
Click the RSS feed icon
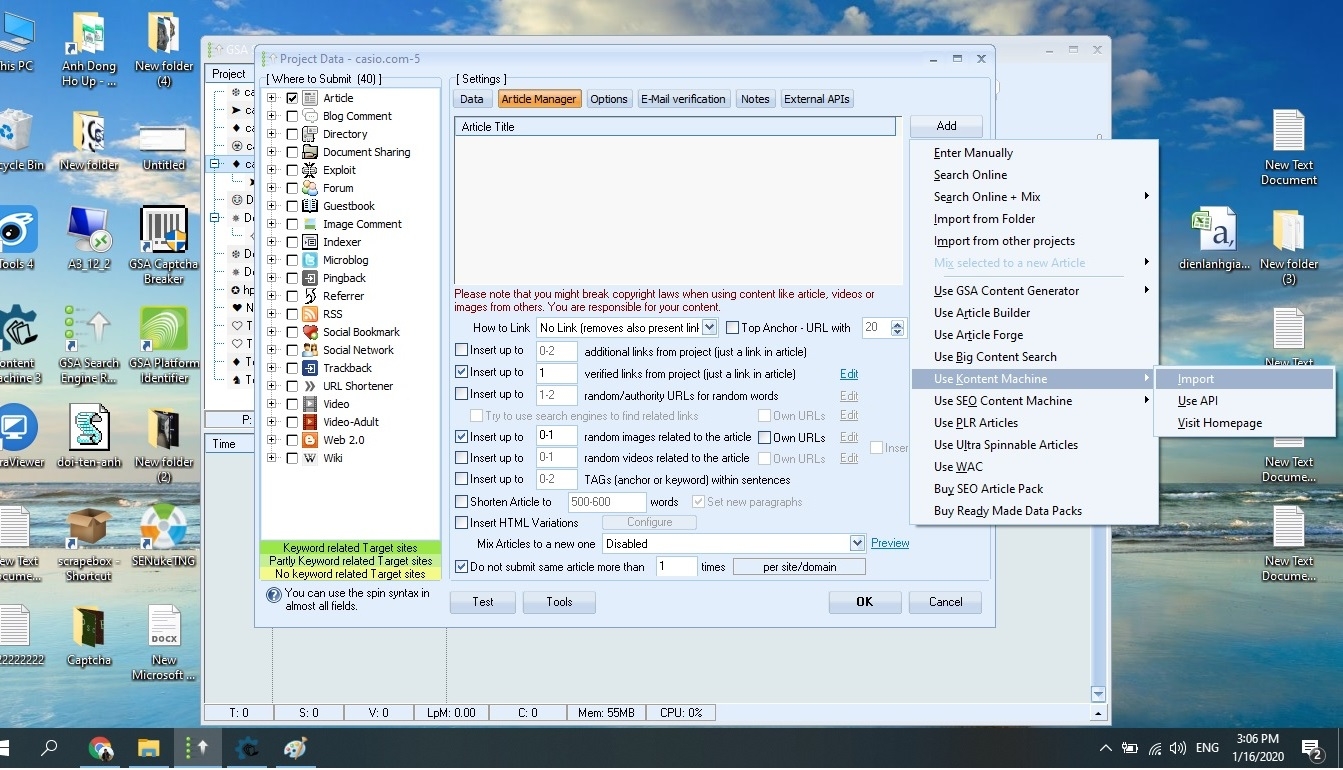tap(310, 314)
